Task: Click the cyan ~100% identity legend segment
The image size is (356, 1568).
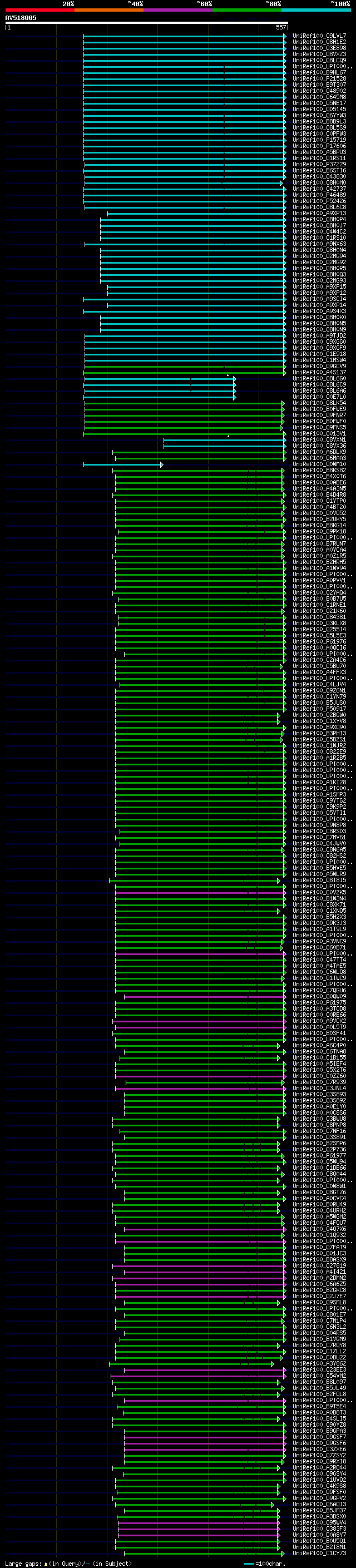Action: point(316,10)
